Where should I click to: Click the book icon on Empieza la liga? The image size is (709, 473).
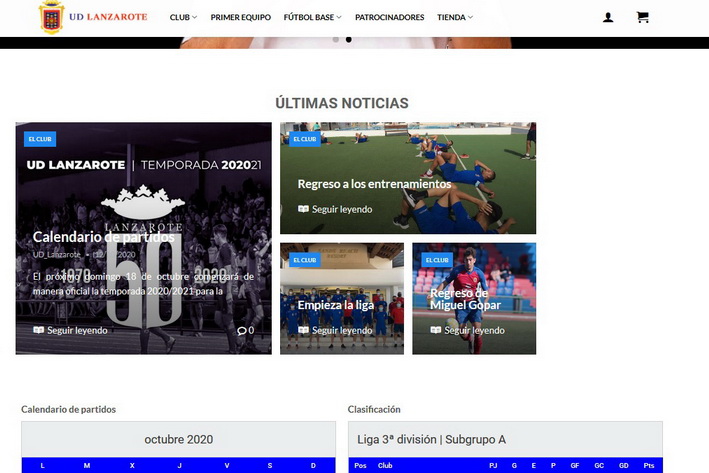[303, 330]
